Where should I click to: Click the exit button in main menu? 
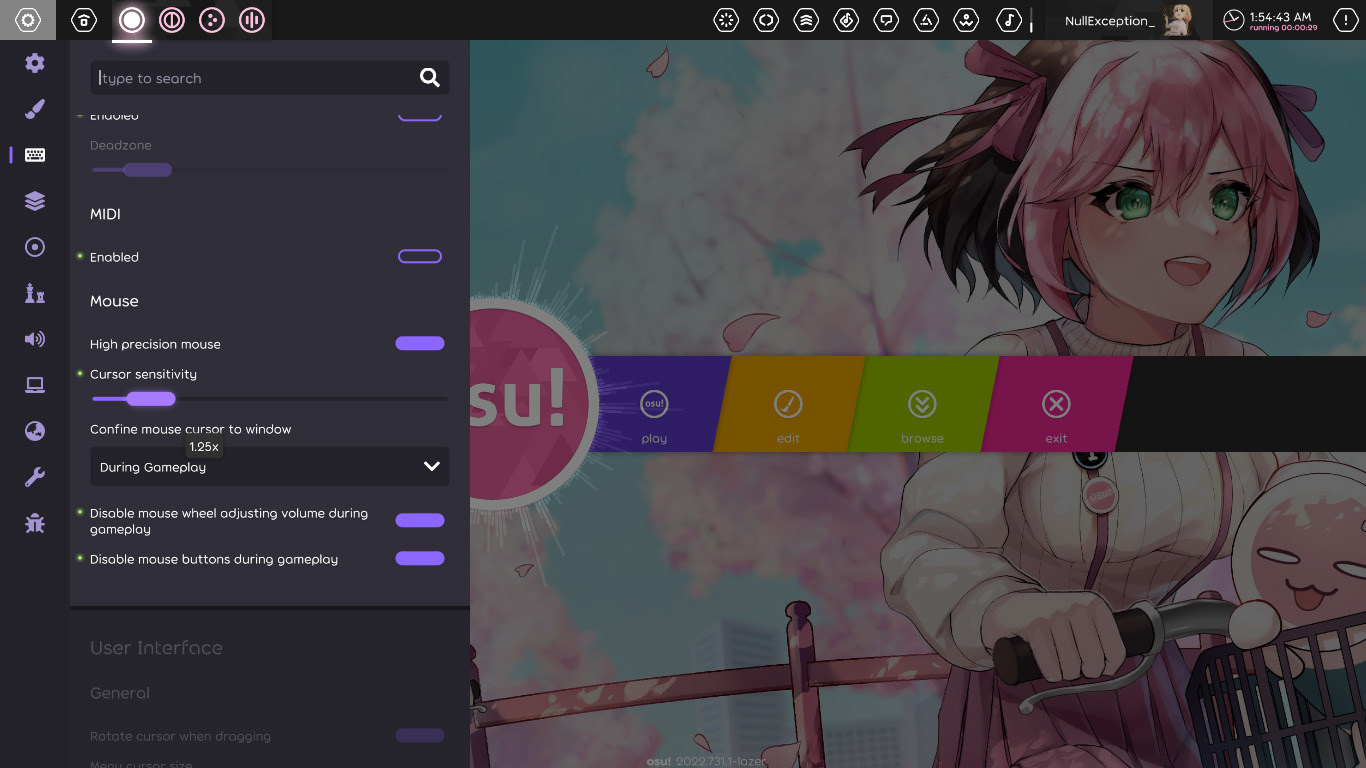coord(1056,404)
